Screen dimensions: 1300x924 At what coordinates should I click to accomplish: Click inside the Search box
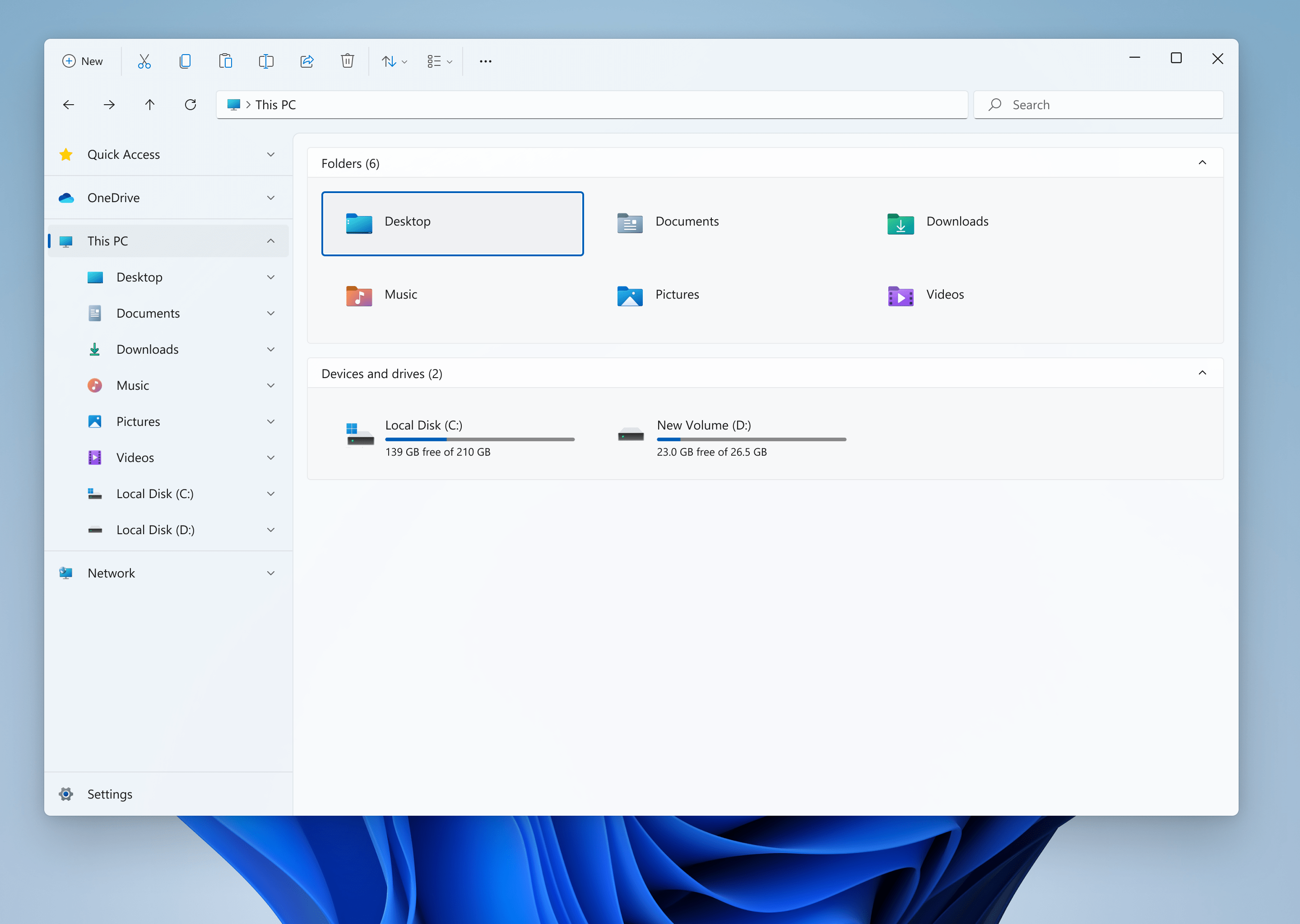[1098, 104]
